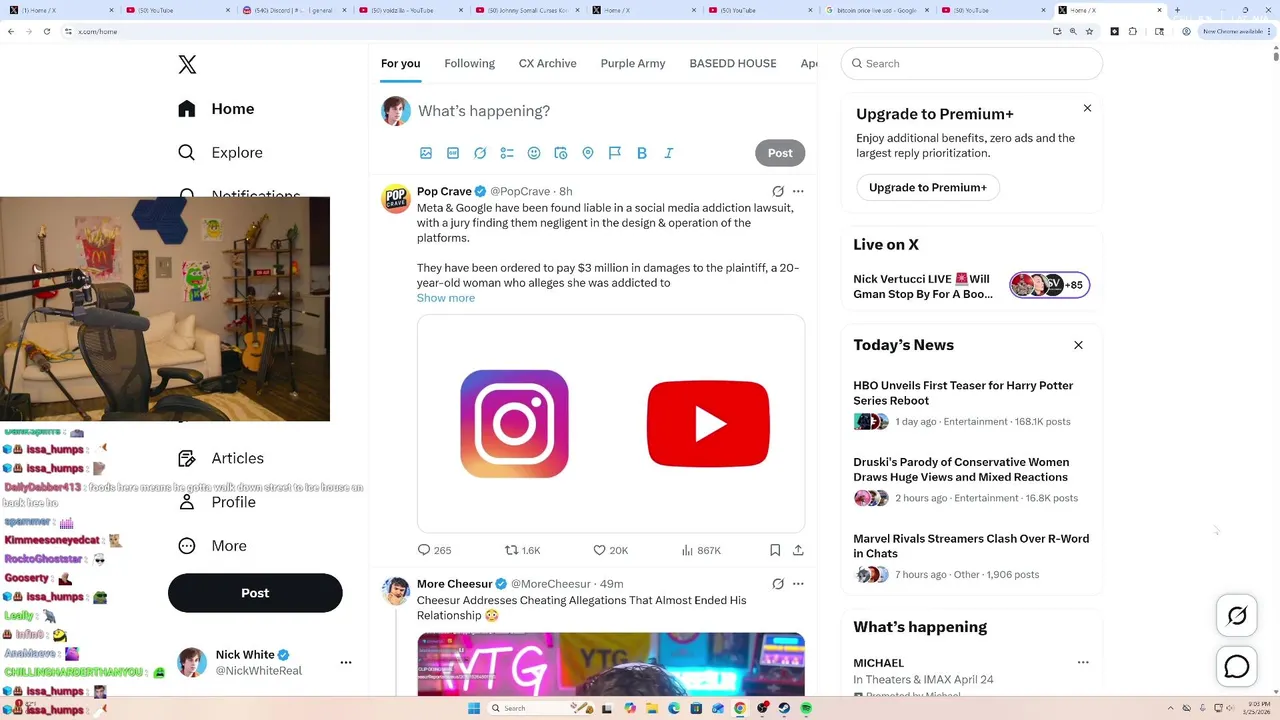Open the More menu in the sidebar
Screen dimensions: 1280x720
(212, 546)
